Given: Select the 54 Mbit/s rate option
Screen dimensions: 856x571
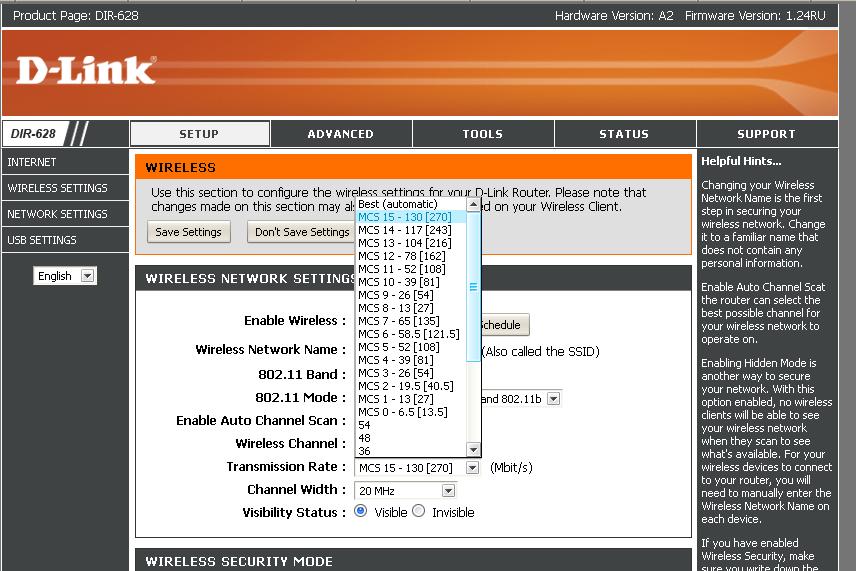Looking at the screenshot, I should (411, 425).
